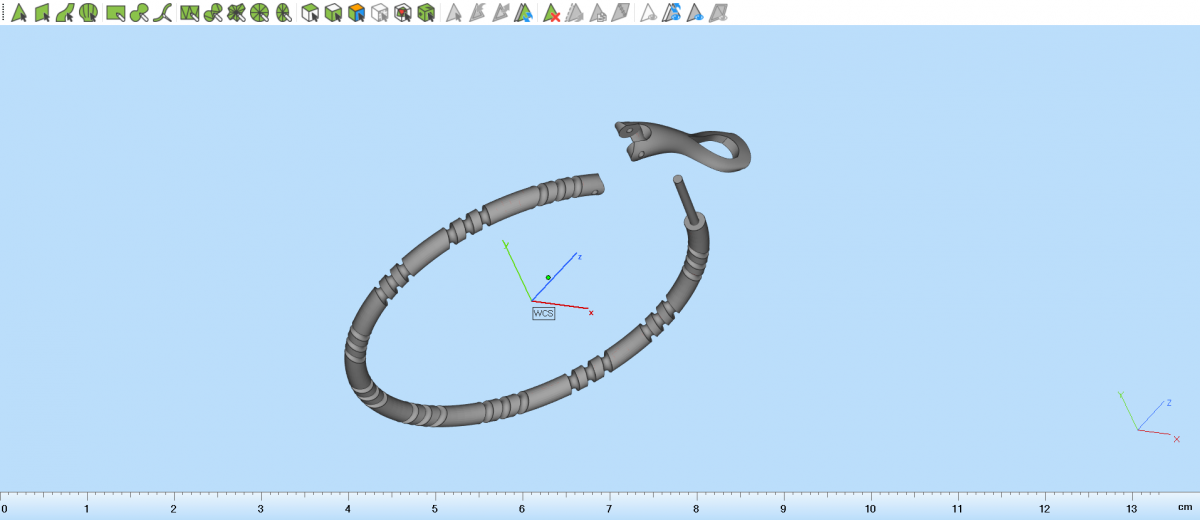Select the first green triangle selection tool
1200x520 pixels.
18,13
